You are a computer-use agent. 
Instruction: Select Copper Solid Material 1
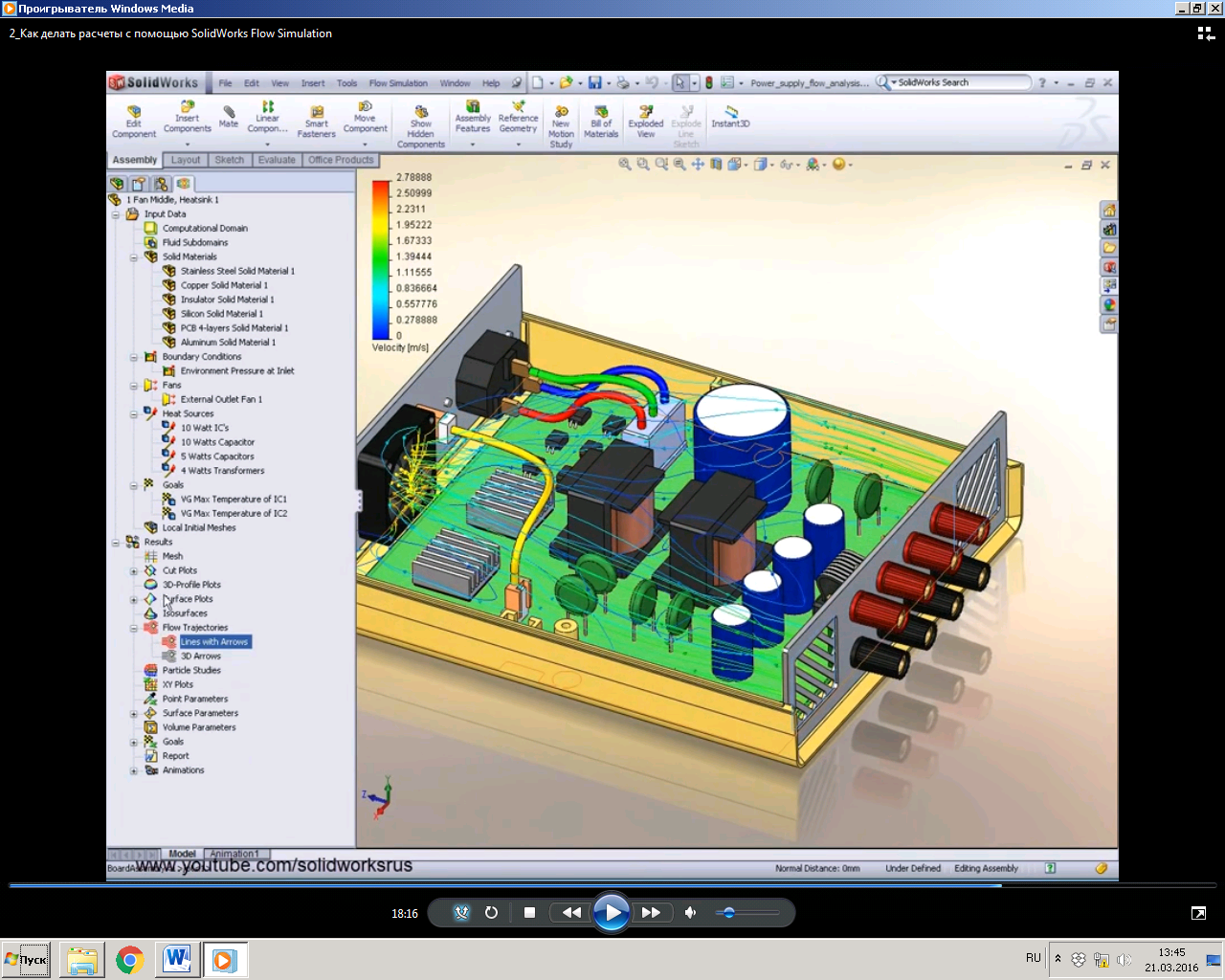click(x=224, y=285)
